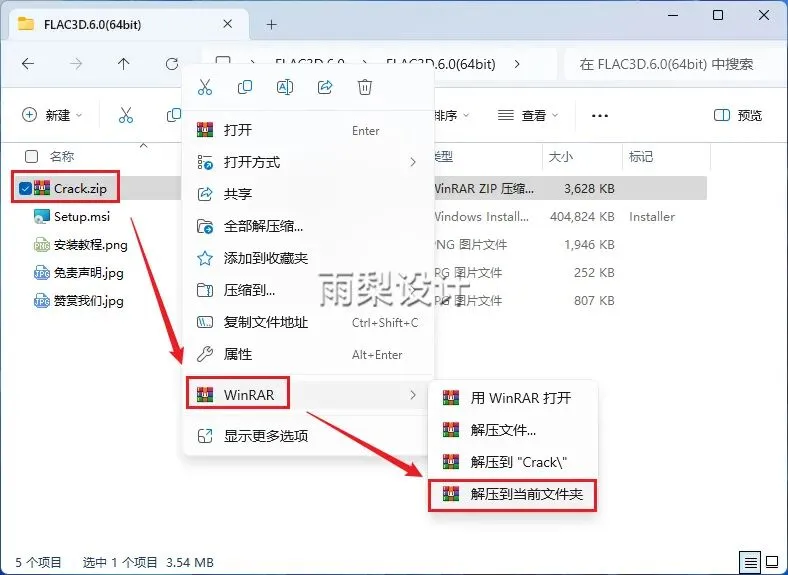This screenshot has width=788, height=575.
Task: Click the 404,824 KB size cell
Action: click(582, 217)
